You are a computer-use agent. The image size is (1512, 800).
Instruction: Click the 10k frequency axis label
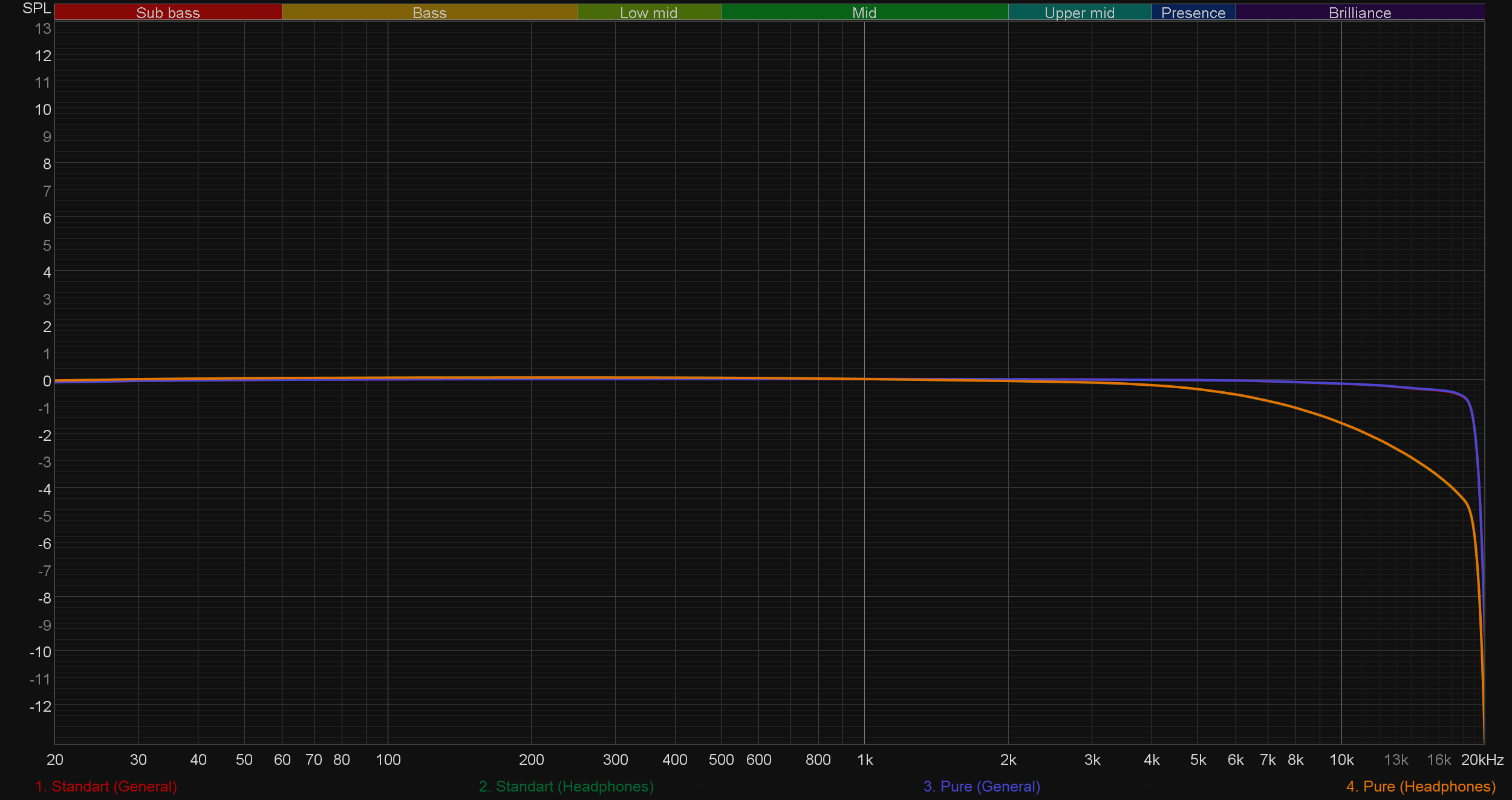coord(1341,759)
